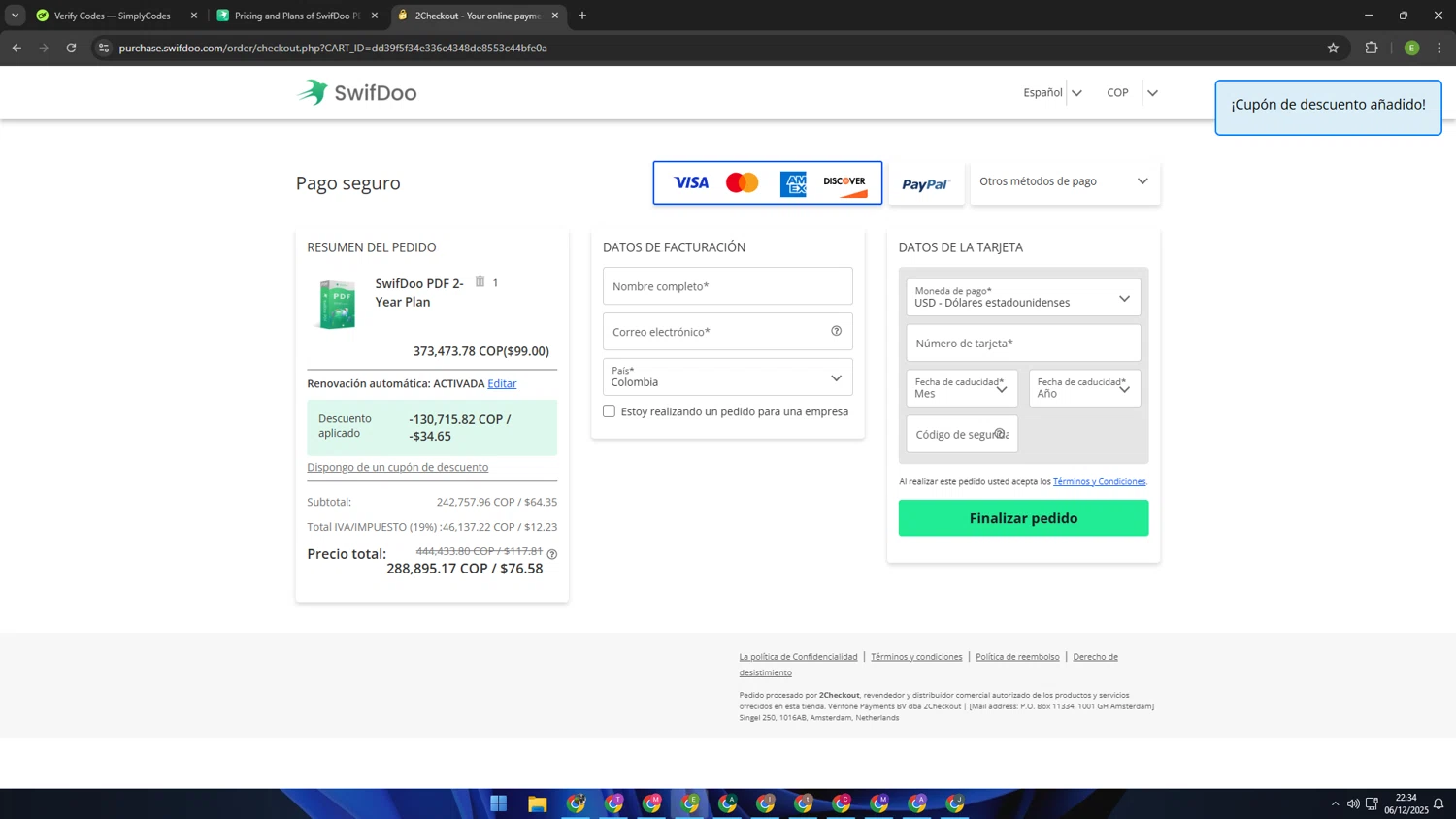Switch to Verify Codes SimplyCodes tab
Image resolution: width=1456 pixels, height=819 pixels.
pyautogui.click(x=112, y=16)
